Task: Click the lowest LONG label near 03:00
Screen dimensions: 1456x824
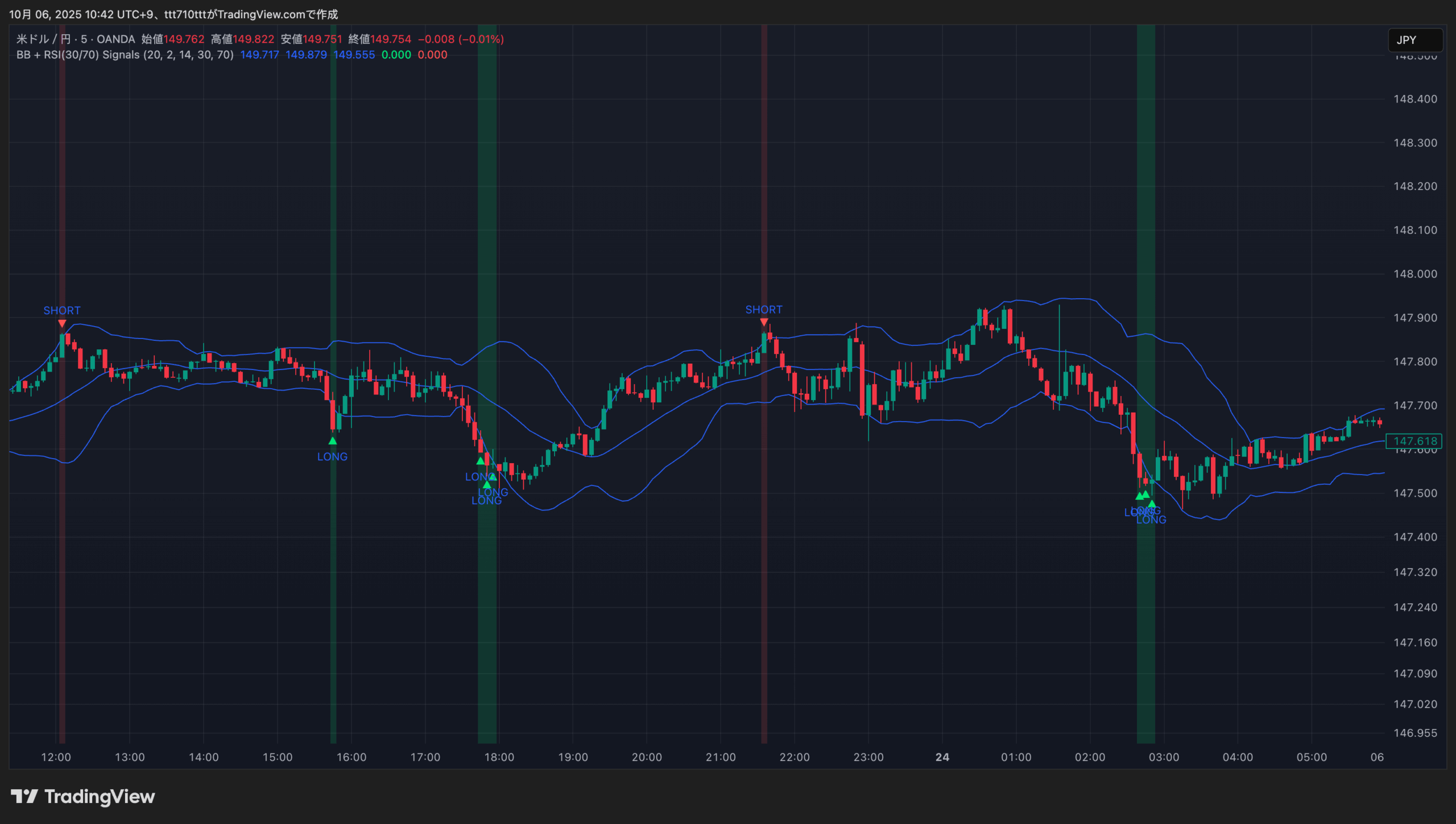Action: pyautogui.click(x=1152, y=520)
